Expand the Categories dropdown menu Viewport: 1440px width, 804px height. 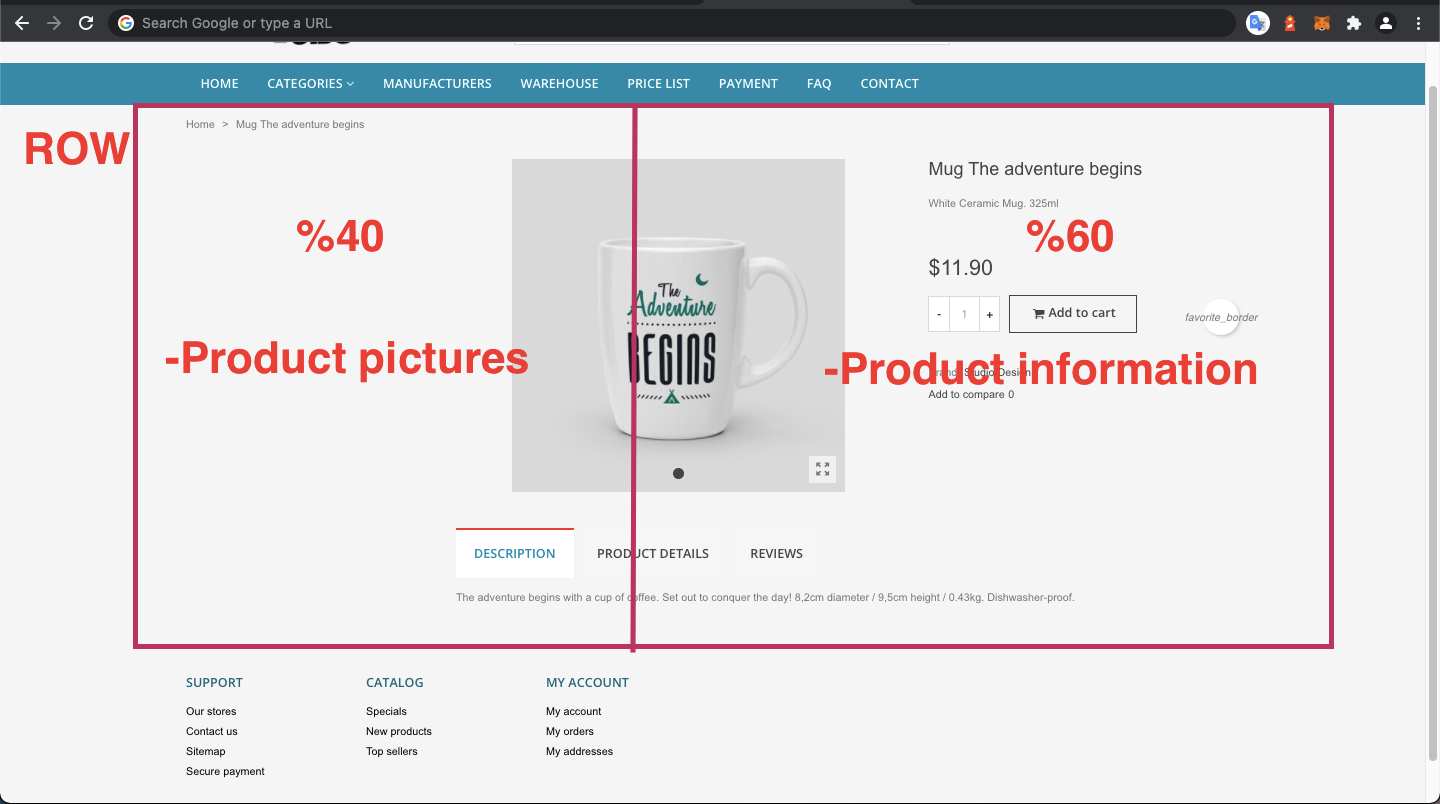(x=310, y=83)
